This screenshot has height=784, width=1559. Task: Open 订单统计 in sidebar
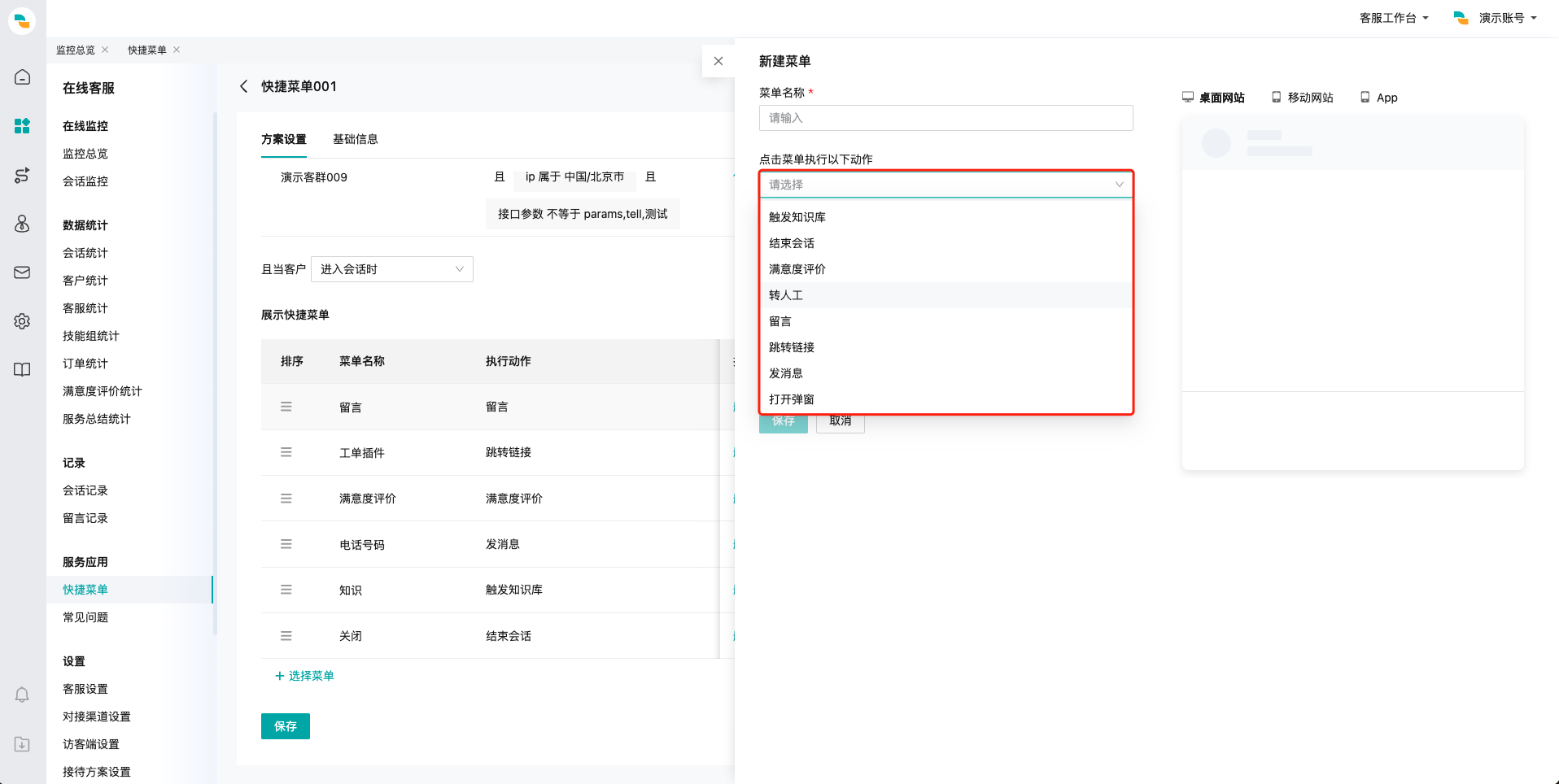click(85, 364)
